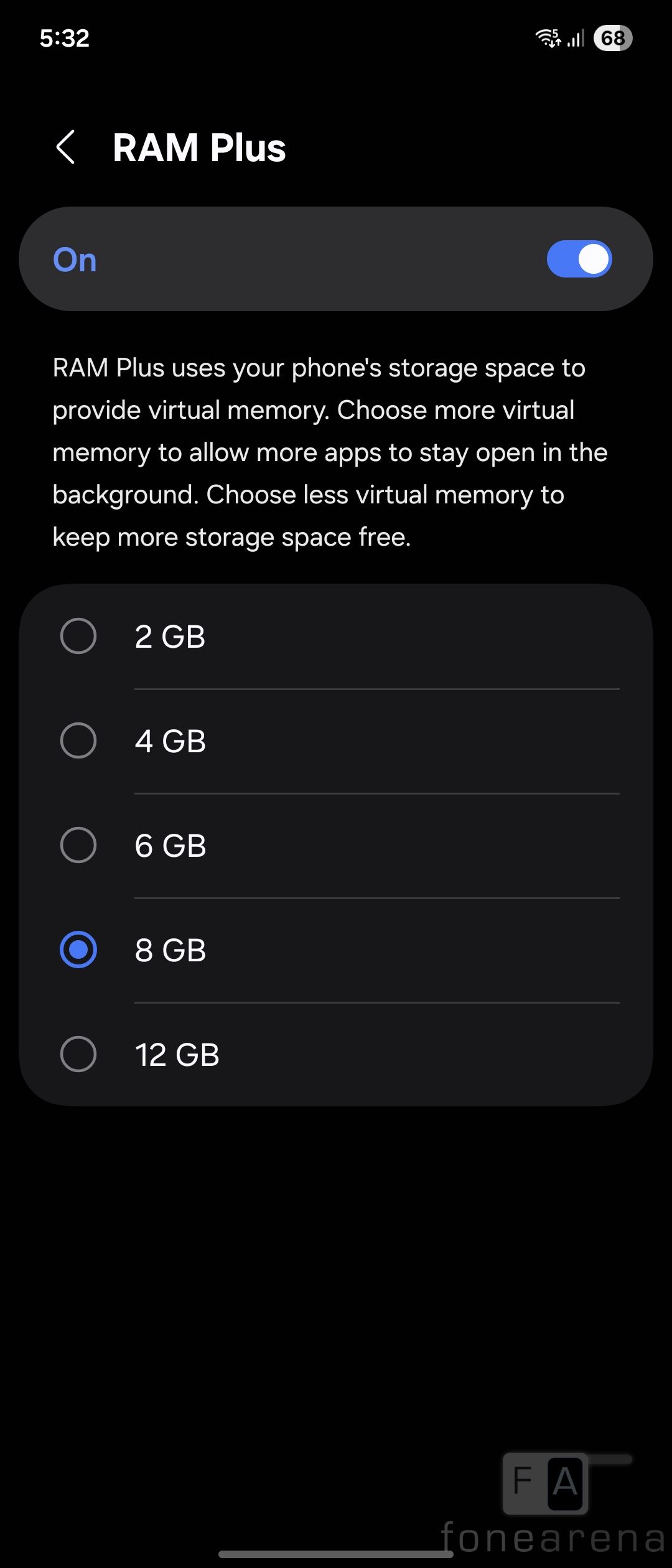Tap the "12 GB" text label
This screenshot has height=1568, width=672.
177,1055
